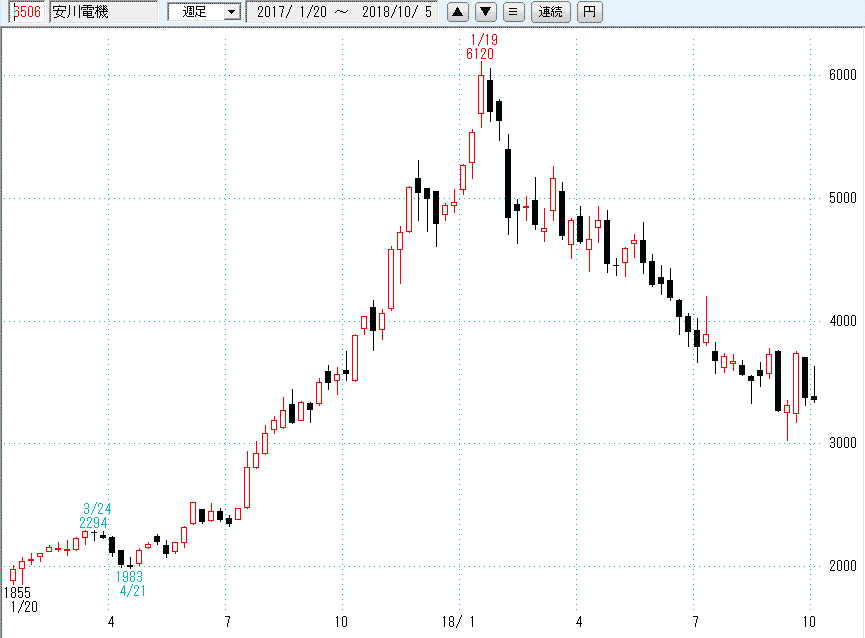Select the 3/24 2294 high label
This screenshot has height=638, width=865.
(95, 516)
